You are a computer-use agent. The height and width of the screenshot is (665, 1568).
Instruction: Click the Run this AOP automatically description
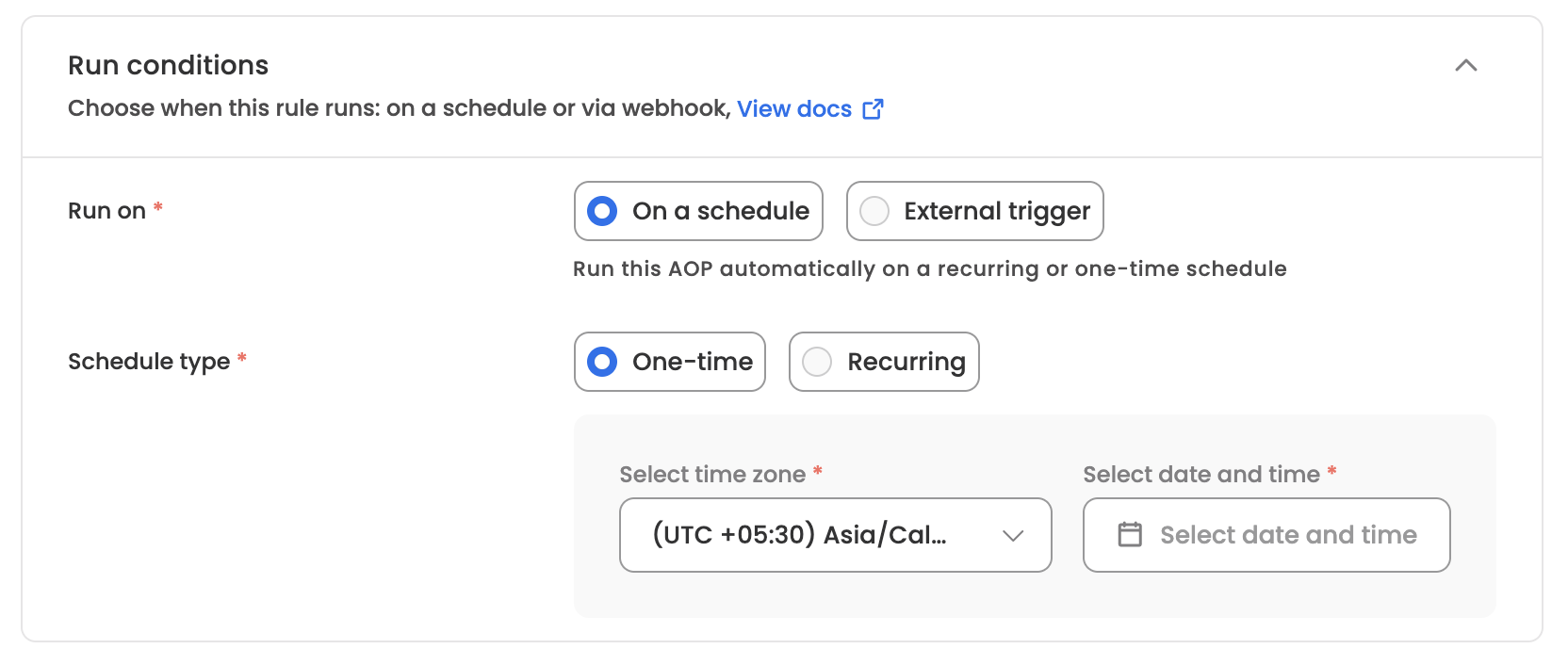[930, 269]
